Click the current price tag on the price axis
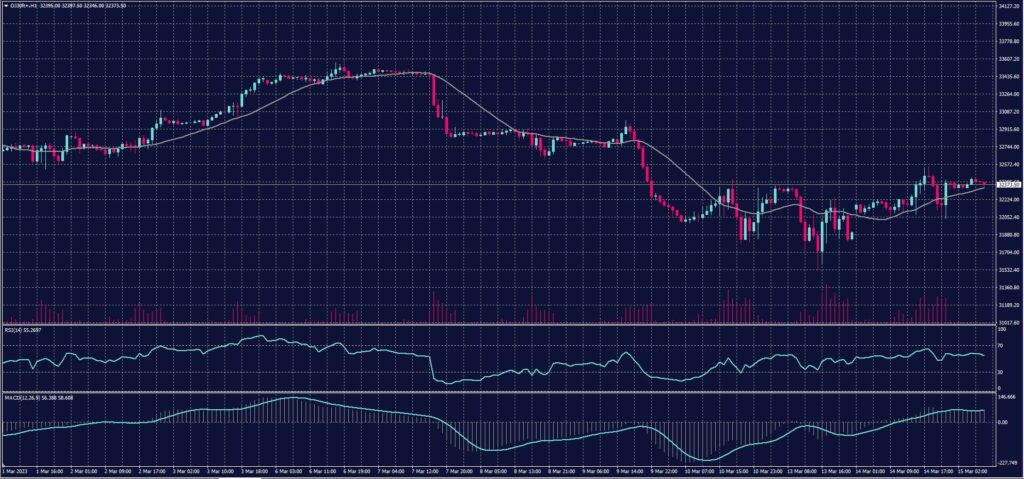The height and width of the screenshot is (479, 1024). point(1008,184)
